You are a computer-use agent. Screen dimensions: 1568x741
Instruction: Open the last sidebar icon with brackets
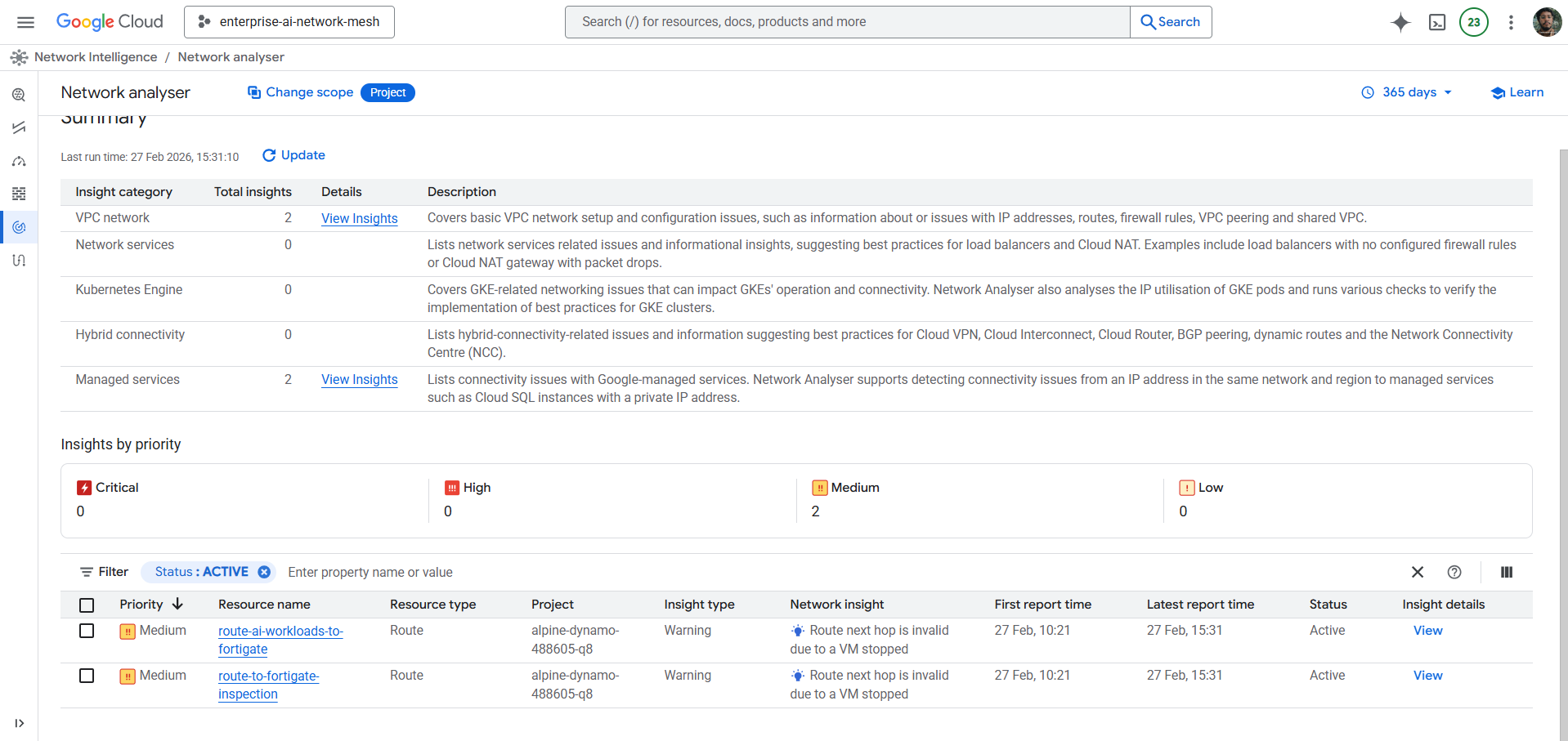(x=19, y=261)
